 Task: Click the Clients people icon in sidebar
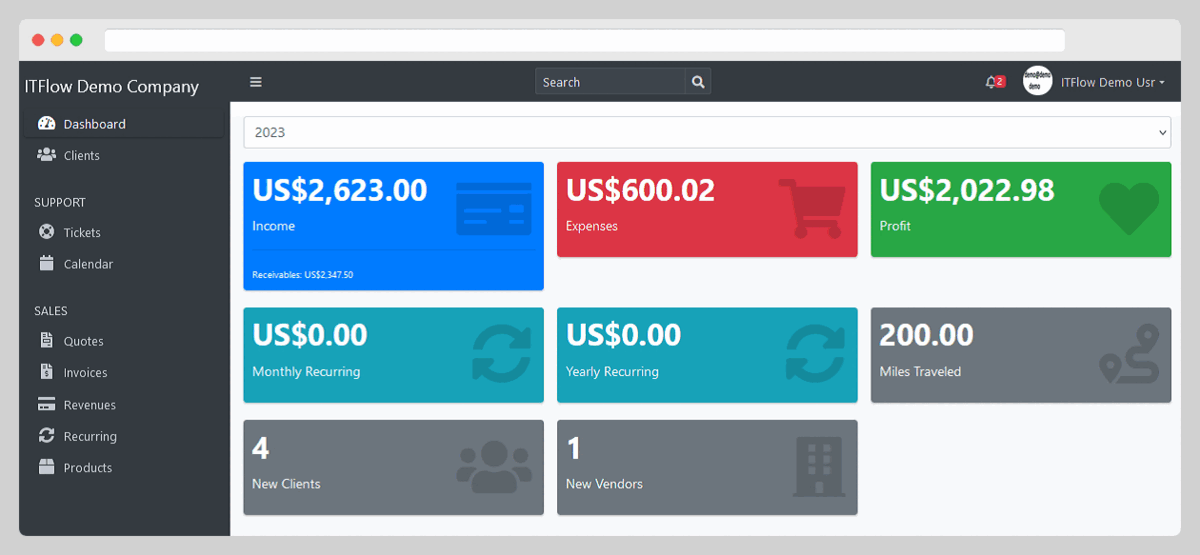tap(46, 155)
